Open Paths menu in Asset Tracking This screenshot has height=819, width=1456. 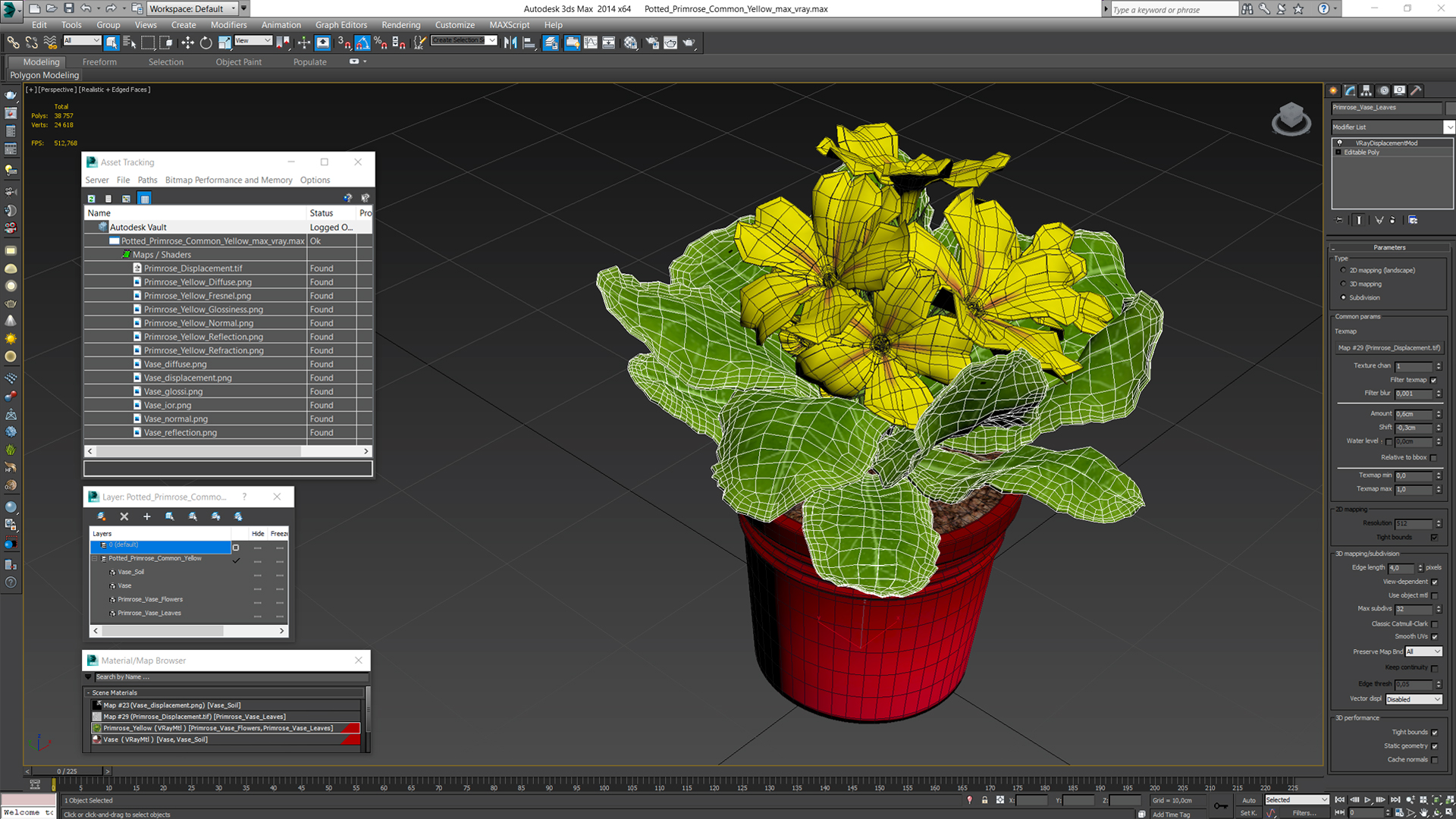click(147, 180)
